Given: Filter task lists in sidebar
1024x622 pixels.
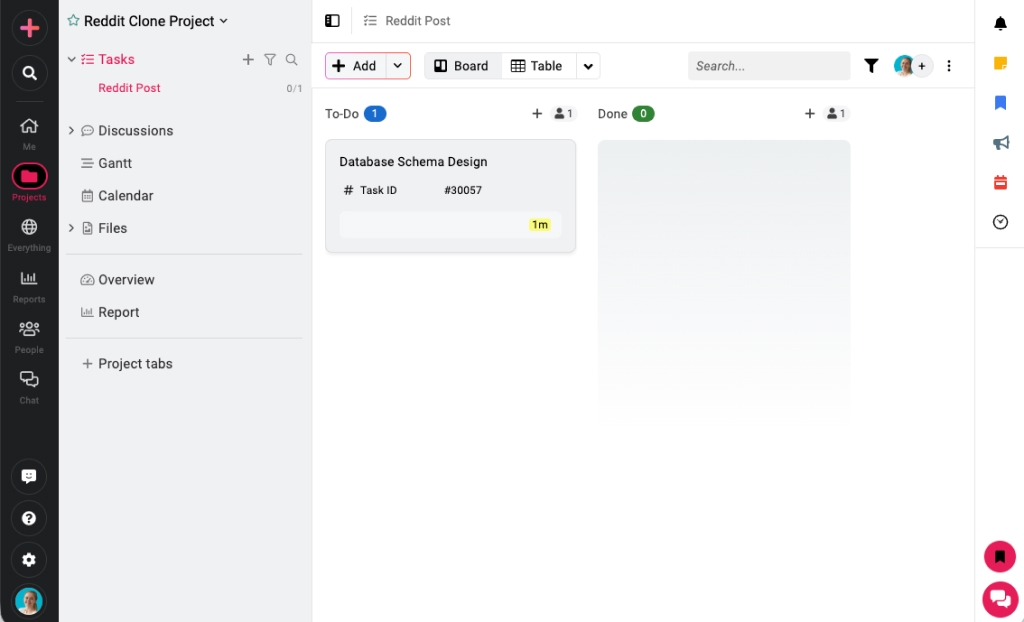Looking at the screenshot, I should point(270,59).
